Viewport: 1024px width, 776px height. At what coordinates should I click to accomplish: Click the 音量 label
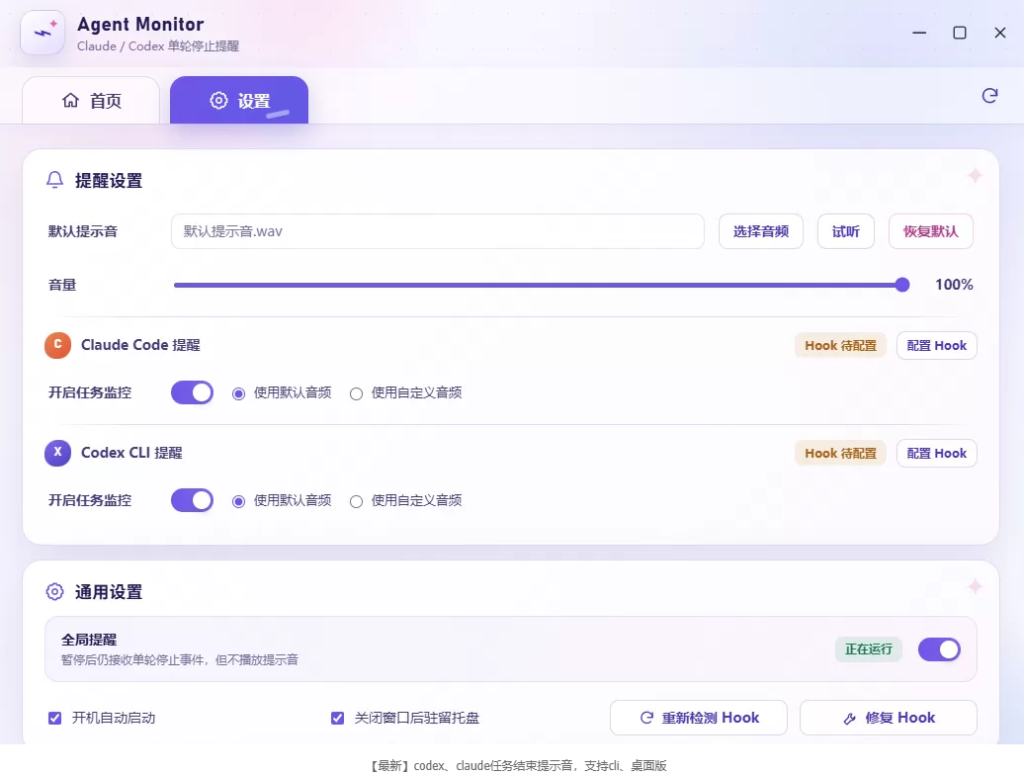tap(62, 285)
